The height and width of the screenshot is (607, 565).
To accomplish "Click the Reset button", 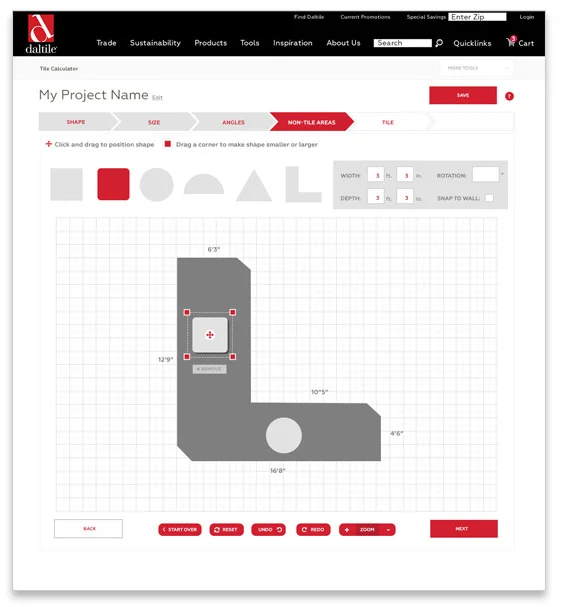I will (x=226, y=530).
